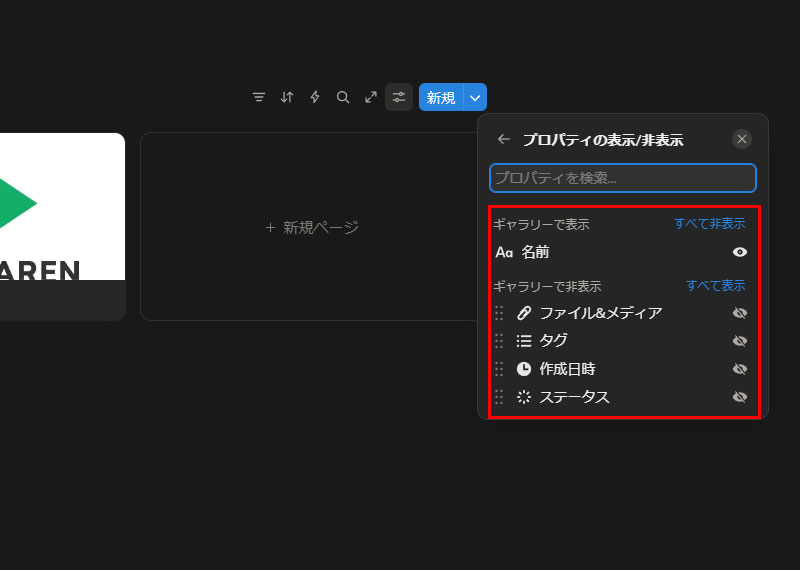Show the タグ property in gallery
The width and height of the screenshot is (800, 570).
(740, 341)
